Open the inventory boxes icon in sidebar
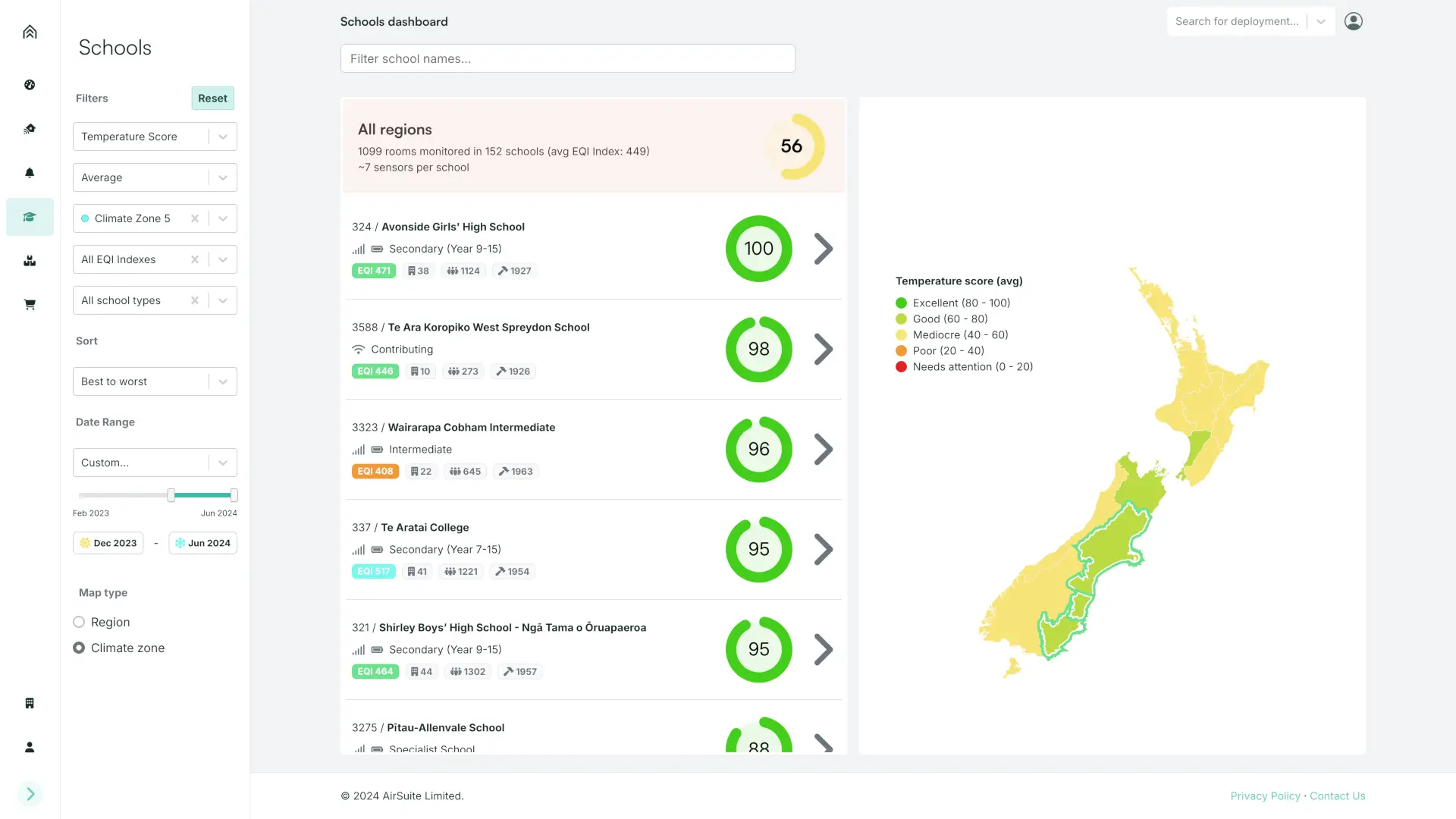The height and width of the screenshot is (819, 1456). [30, 261]
